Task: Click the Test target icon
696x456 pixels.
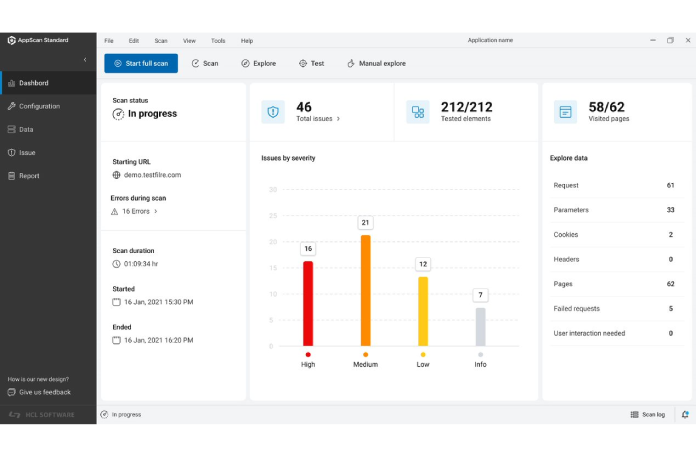Action: (x=303, y=63)
